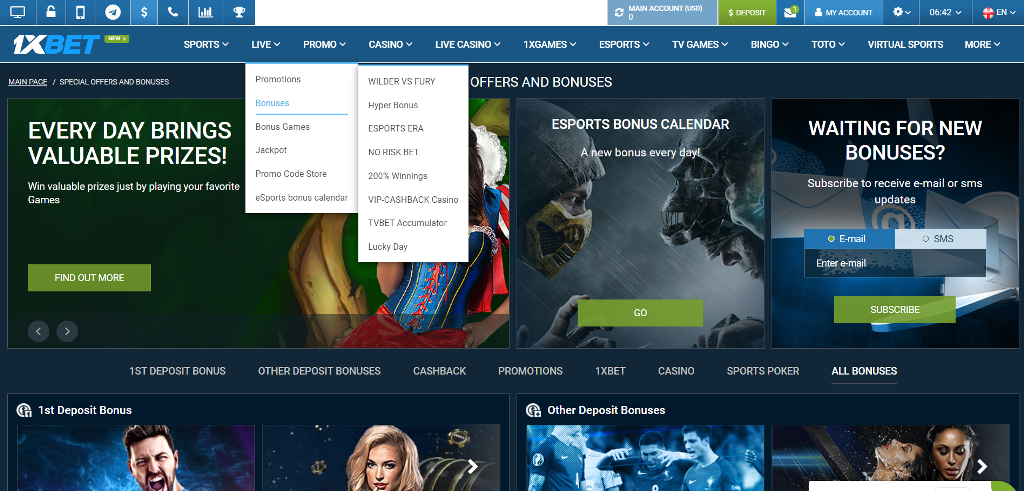The width and height of the screenshot is (1024, 491).
Task: Expand the BINGO menu
Action: pos(770,44)
